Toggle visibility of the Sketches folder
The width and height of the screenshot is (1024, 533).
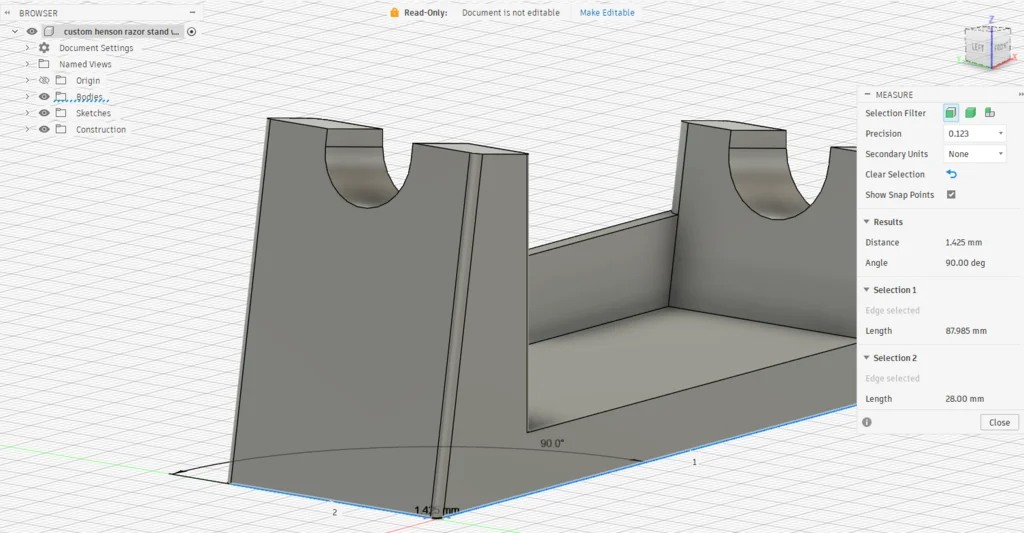pyautogui.click(x=44, y=113)
